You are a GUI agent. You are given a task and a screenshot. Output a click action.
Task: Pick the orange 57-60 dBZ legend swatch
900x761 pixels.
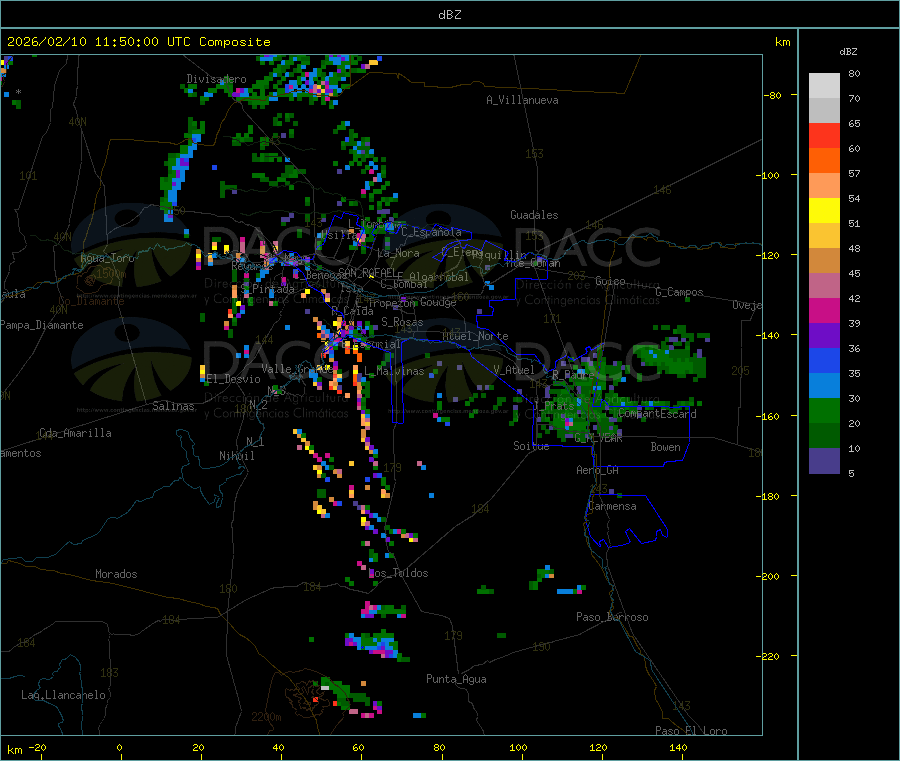824,161
